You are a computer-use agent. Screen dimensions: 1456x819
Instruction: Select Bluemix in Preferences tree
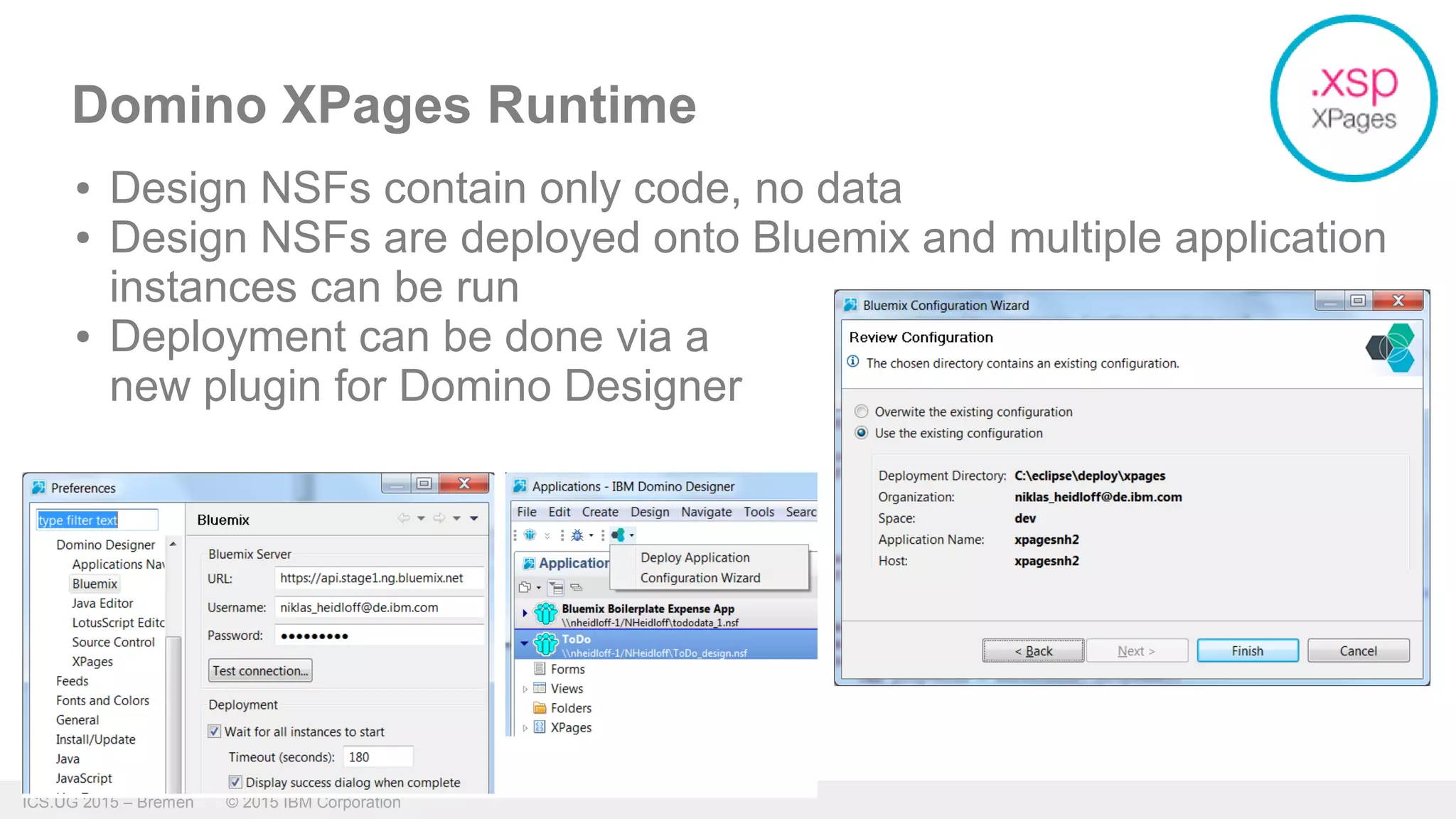point(95,584)
